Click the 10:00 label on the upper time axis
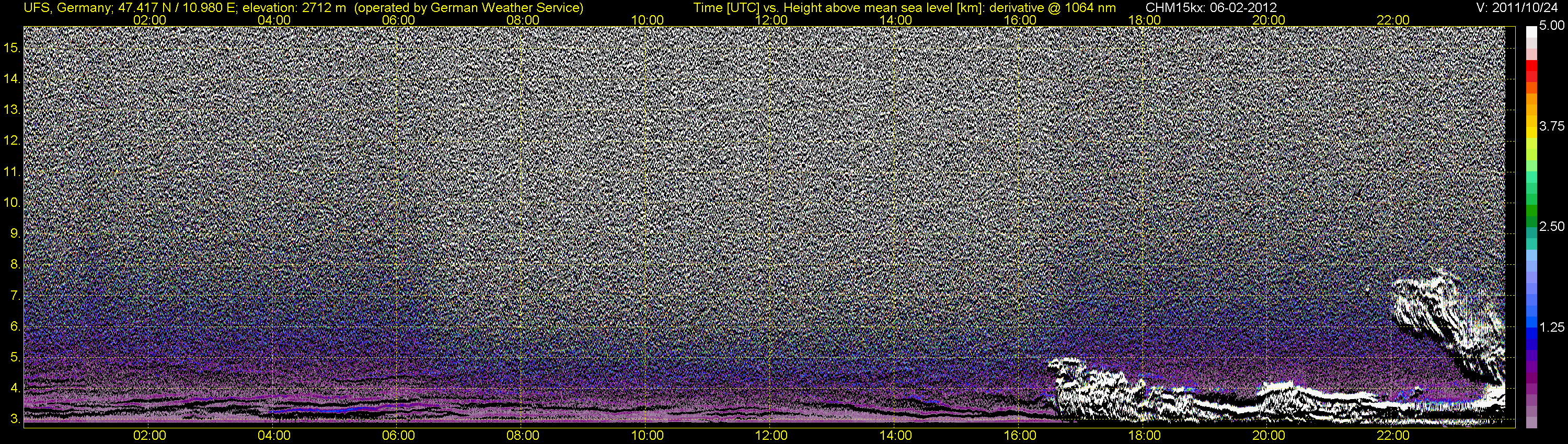This screenshot has width=1568, height=444. tap(647, 20)
